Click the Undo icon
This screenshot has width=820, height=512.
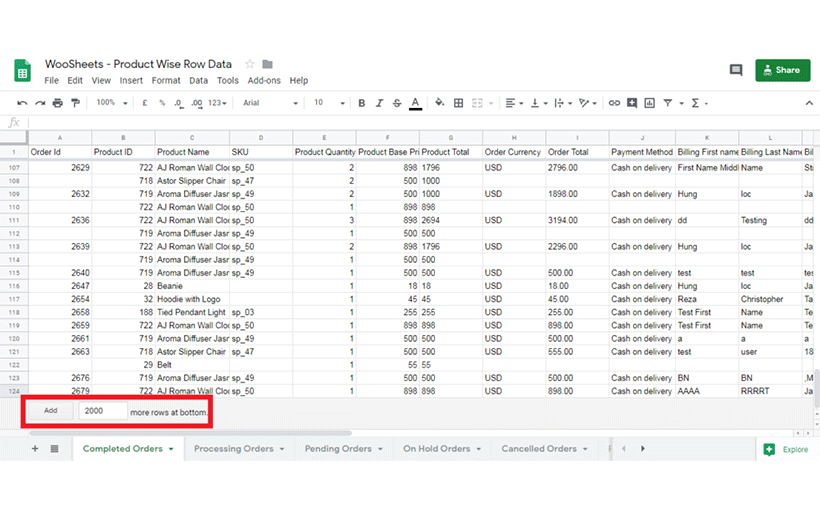(x=22, y=103)
